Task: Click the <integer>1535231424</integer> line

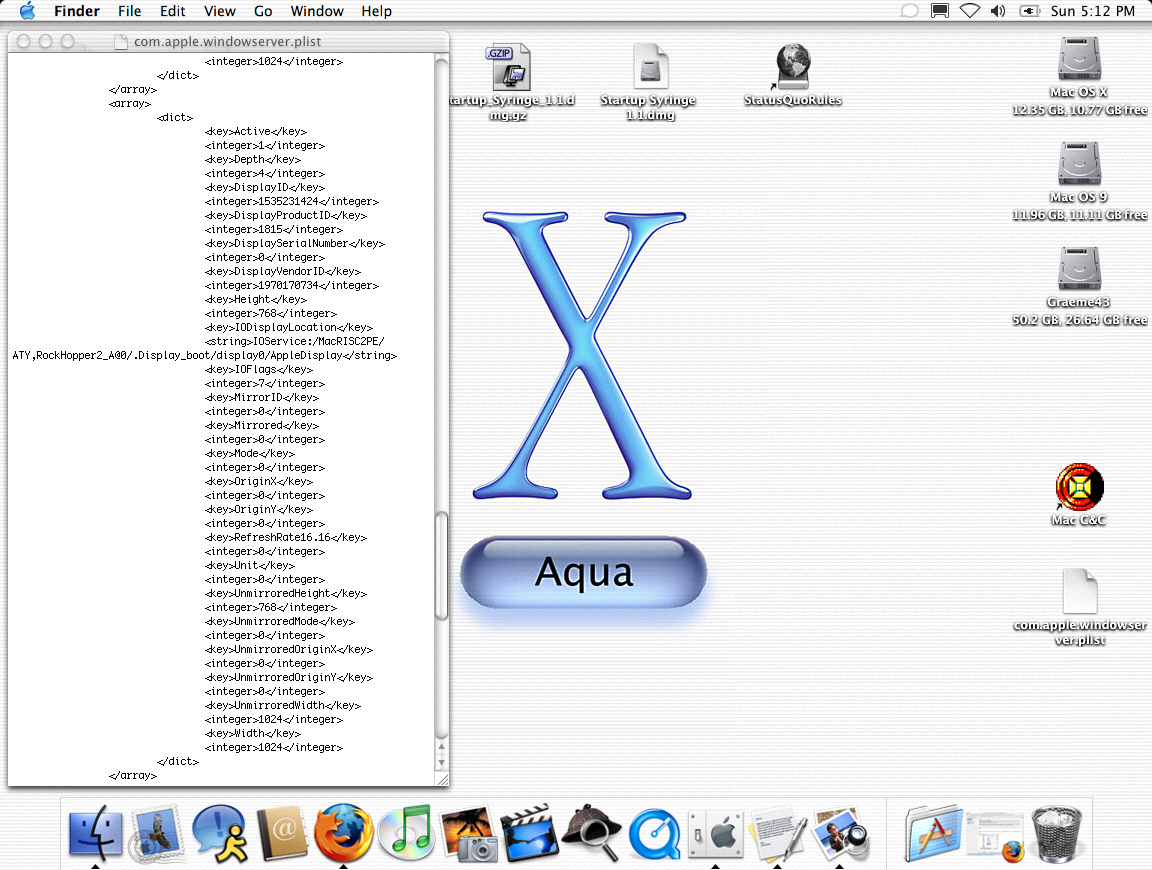Action: coord(292,201)
